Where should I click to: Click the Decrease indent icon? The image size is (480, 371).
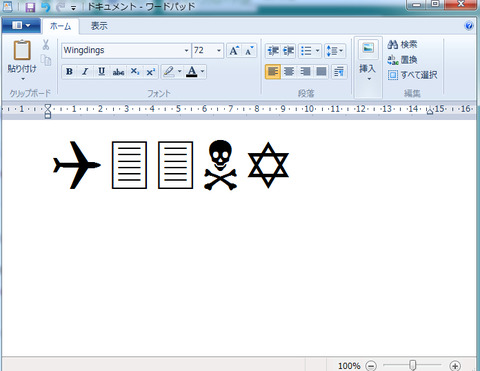tap(273, 51)
